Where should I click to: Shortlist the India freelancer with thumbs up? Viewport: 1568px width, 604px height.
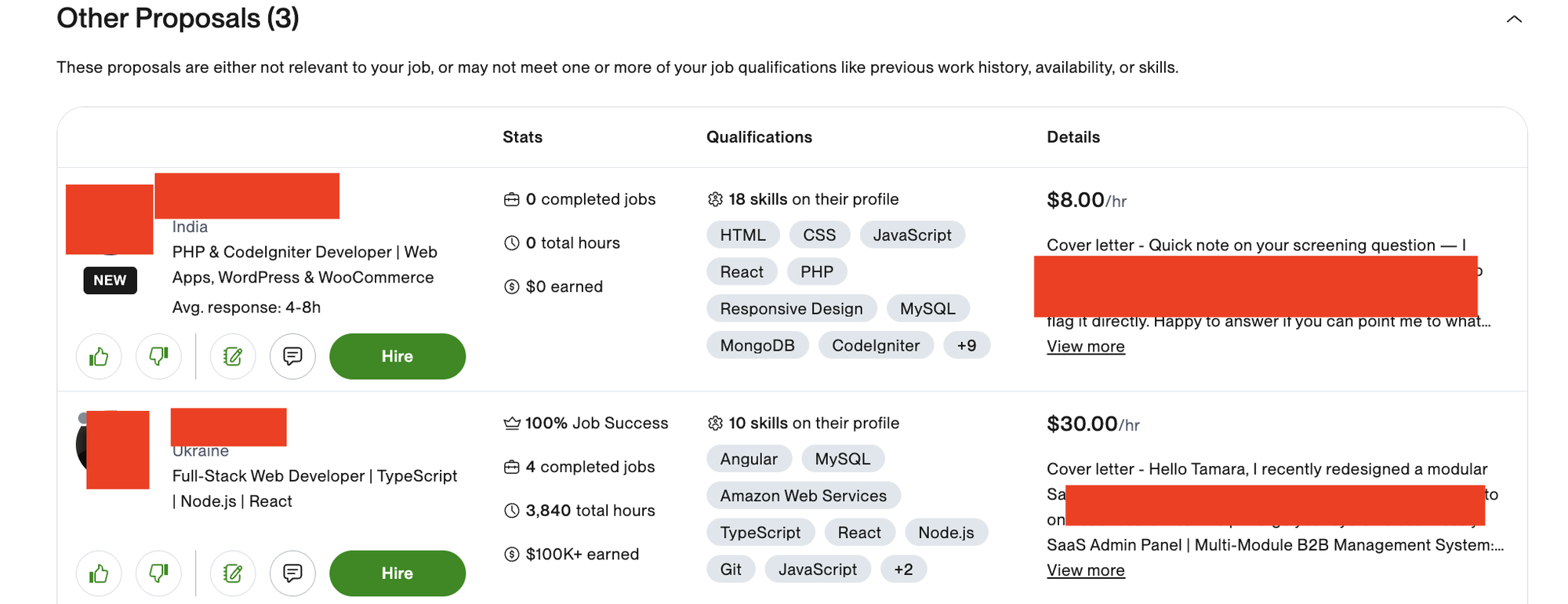99,357
